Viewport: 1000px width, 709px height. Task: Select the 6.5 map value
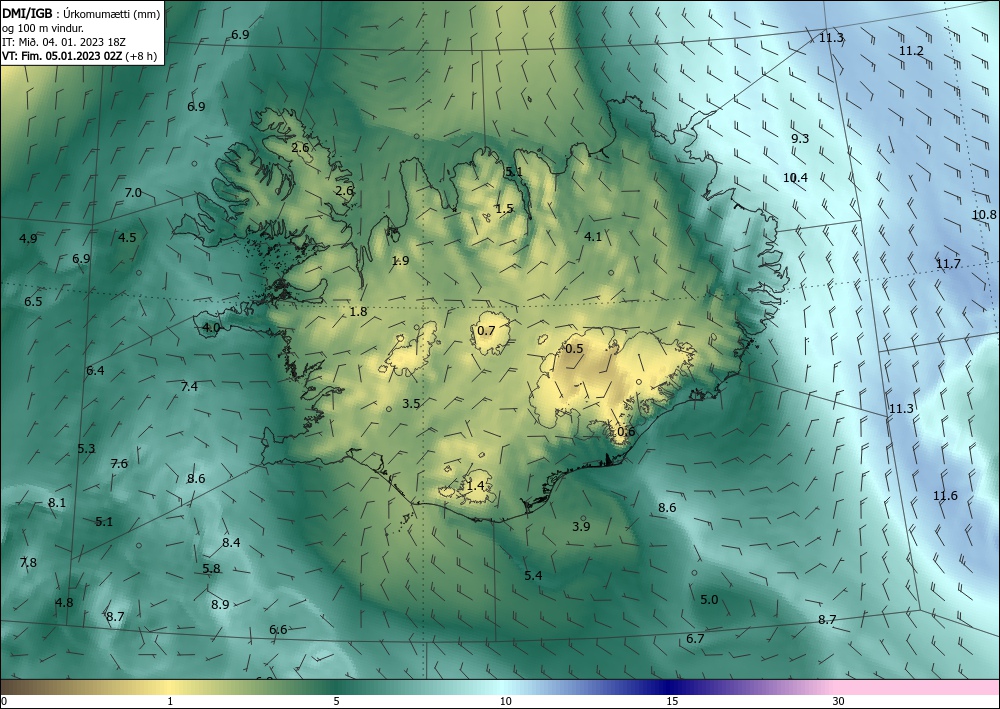[x=33, y=302]
